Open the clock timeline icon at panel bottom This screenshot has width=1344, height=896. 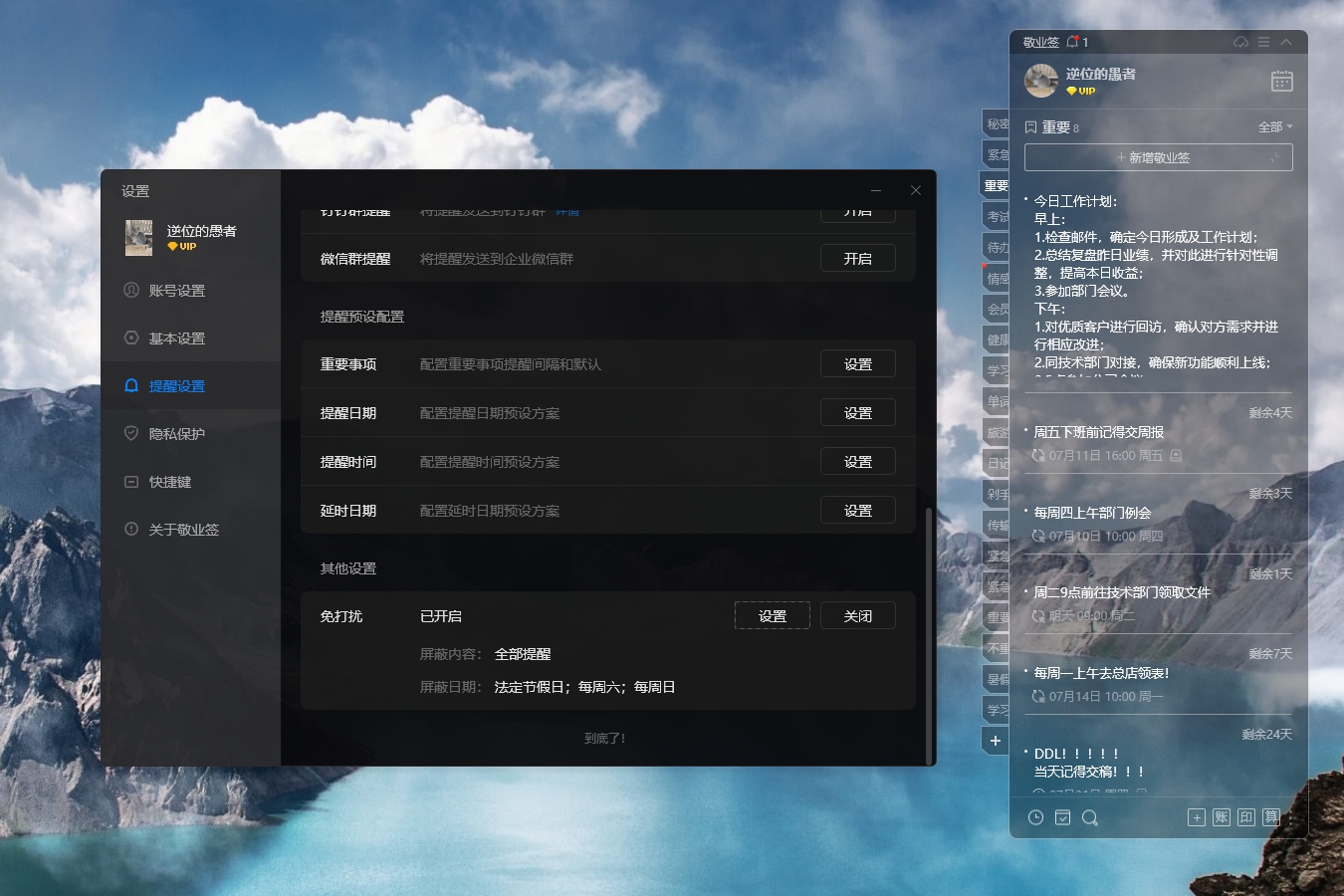click(1035, 817)
